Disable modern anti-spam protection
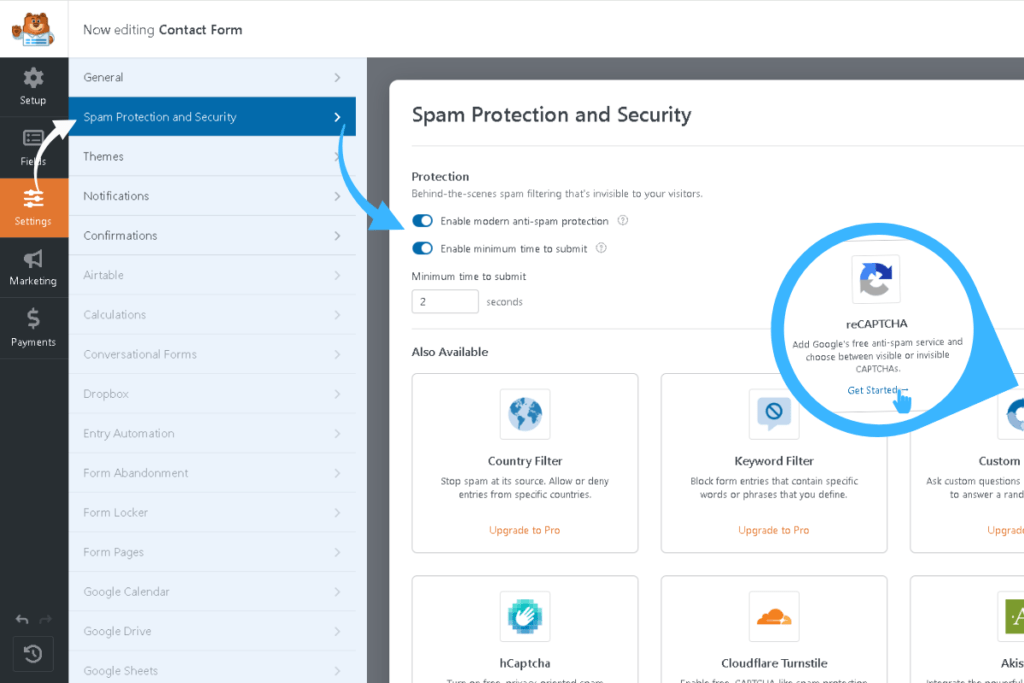This screenshot has height=683, width=1024. [423, 221]
